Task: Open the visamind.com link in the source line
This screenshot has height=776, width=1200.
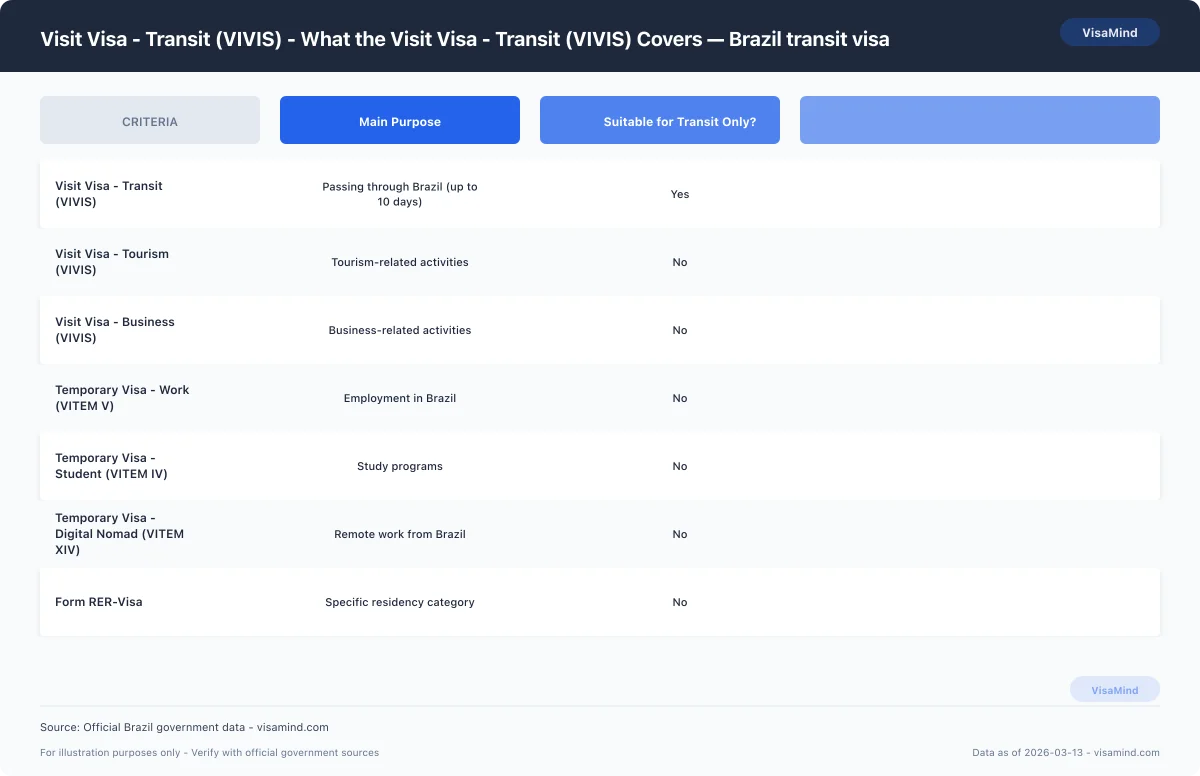Action: [x=295, y=727]
